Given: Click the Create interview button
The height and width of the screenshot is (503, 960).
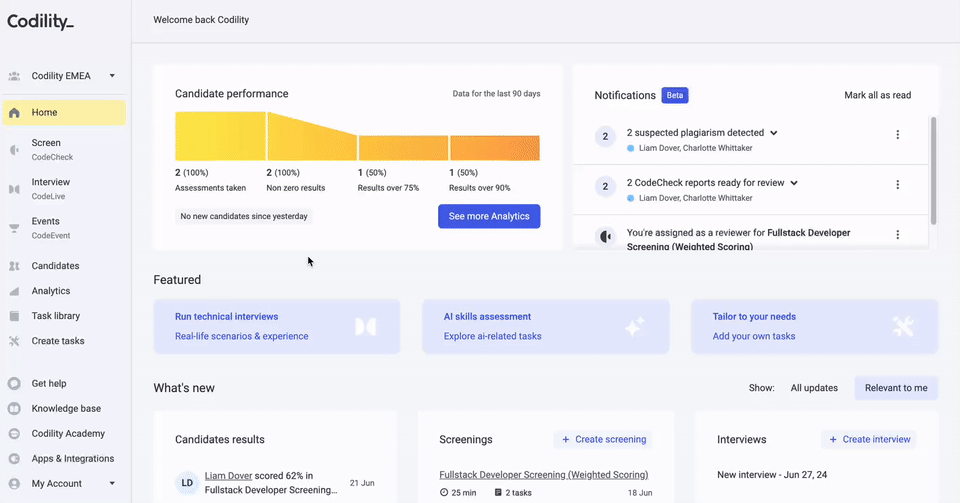Looking at the screenshot, I should click(x=869, y=439).
